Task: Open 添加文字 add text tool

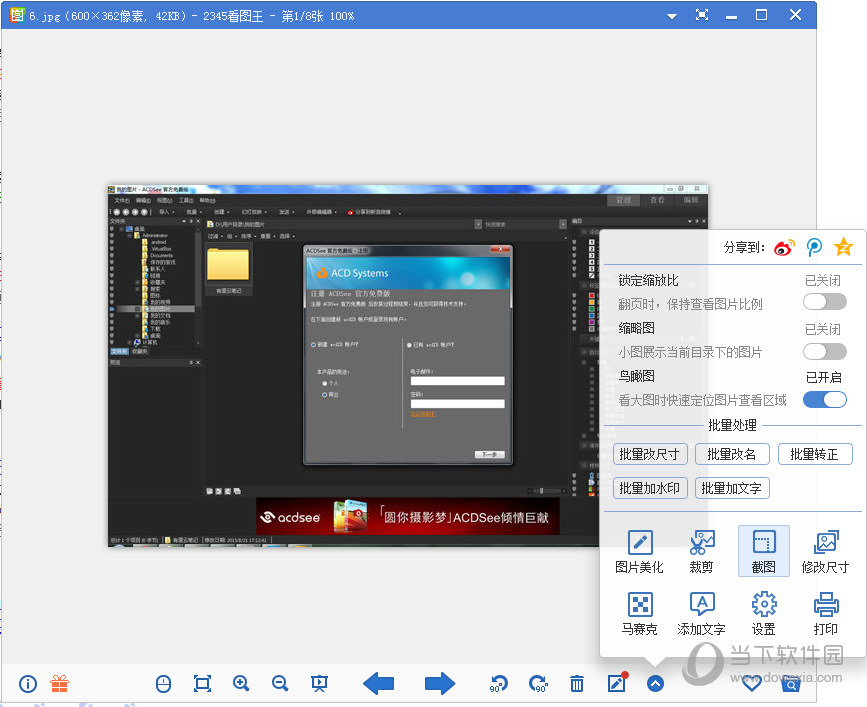Action: coord(701,613)
